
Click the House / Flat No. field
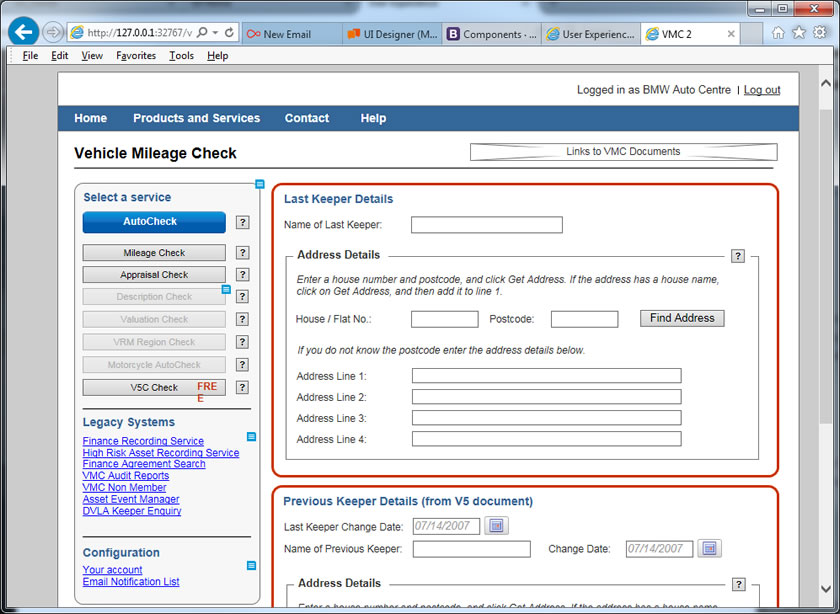(445, 319)
